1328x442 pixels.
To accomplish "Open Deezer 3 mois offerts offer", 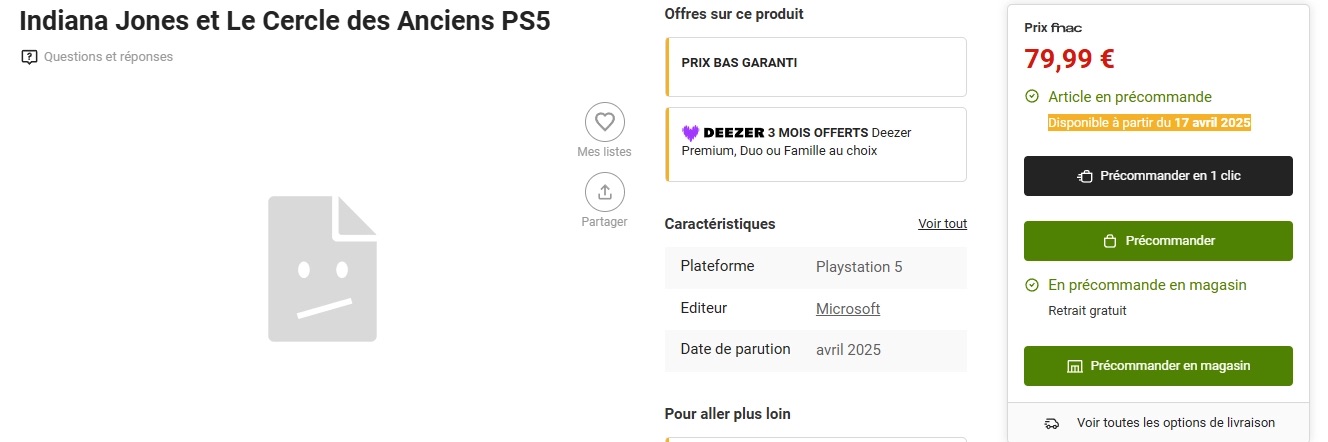I will tap(816, 145).
